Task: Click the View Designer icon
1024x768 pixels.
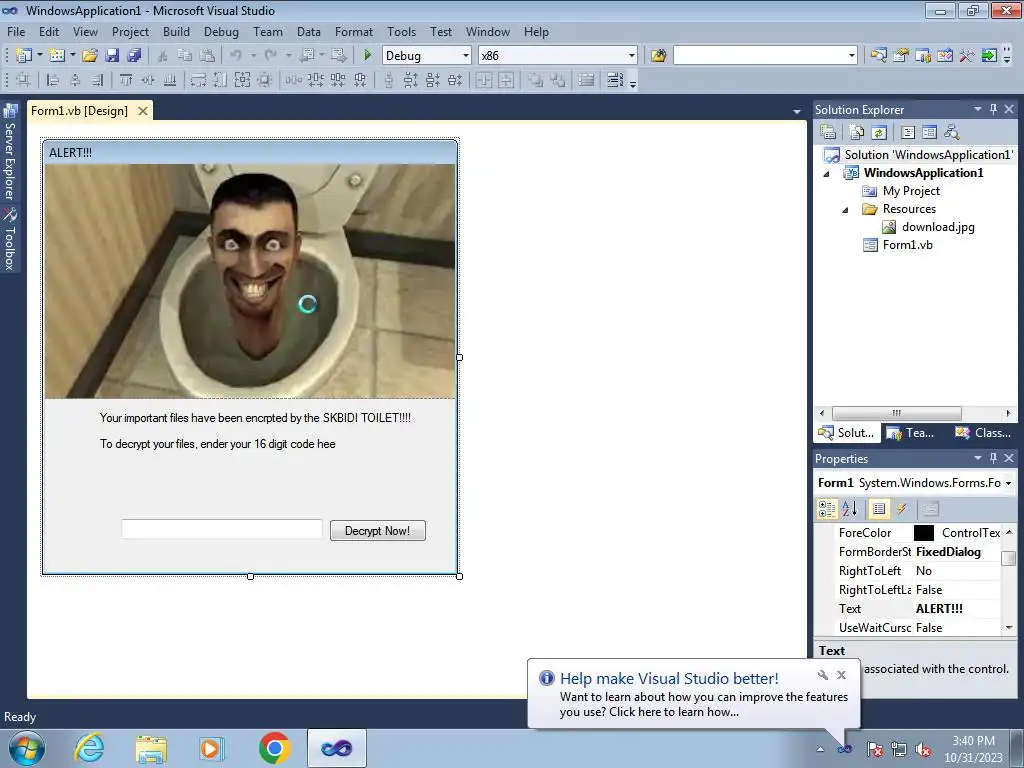Action: pos(929,133)
